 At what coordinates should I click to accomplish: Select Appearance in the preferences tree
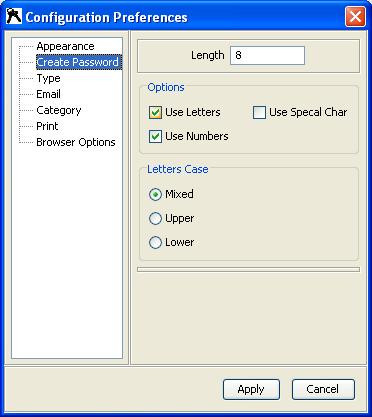click(65, 46)
